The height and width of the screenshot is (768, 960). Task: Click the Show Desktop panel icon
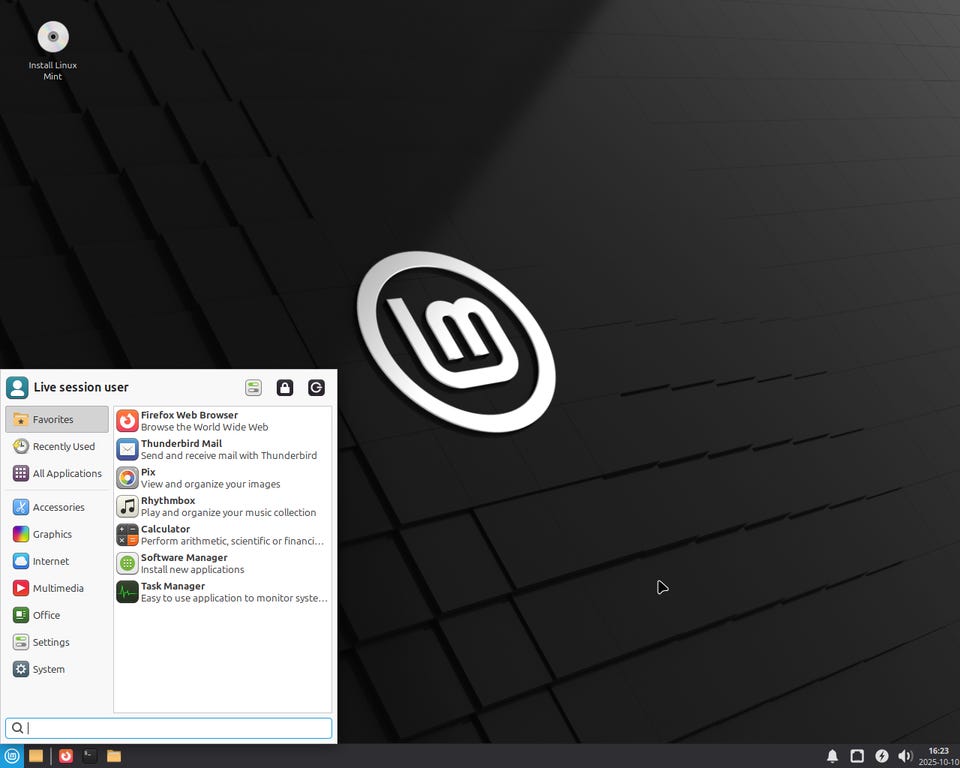coord(36,756)
